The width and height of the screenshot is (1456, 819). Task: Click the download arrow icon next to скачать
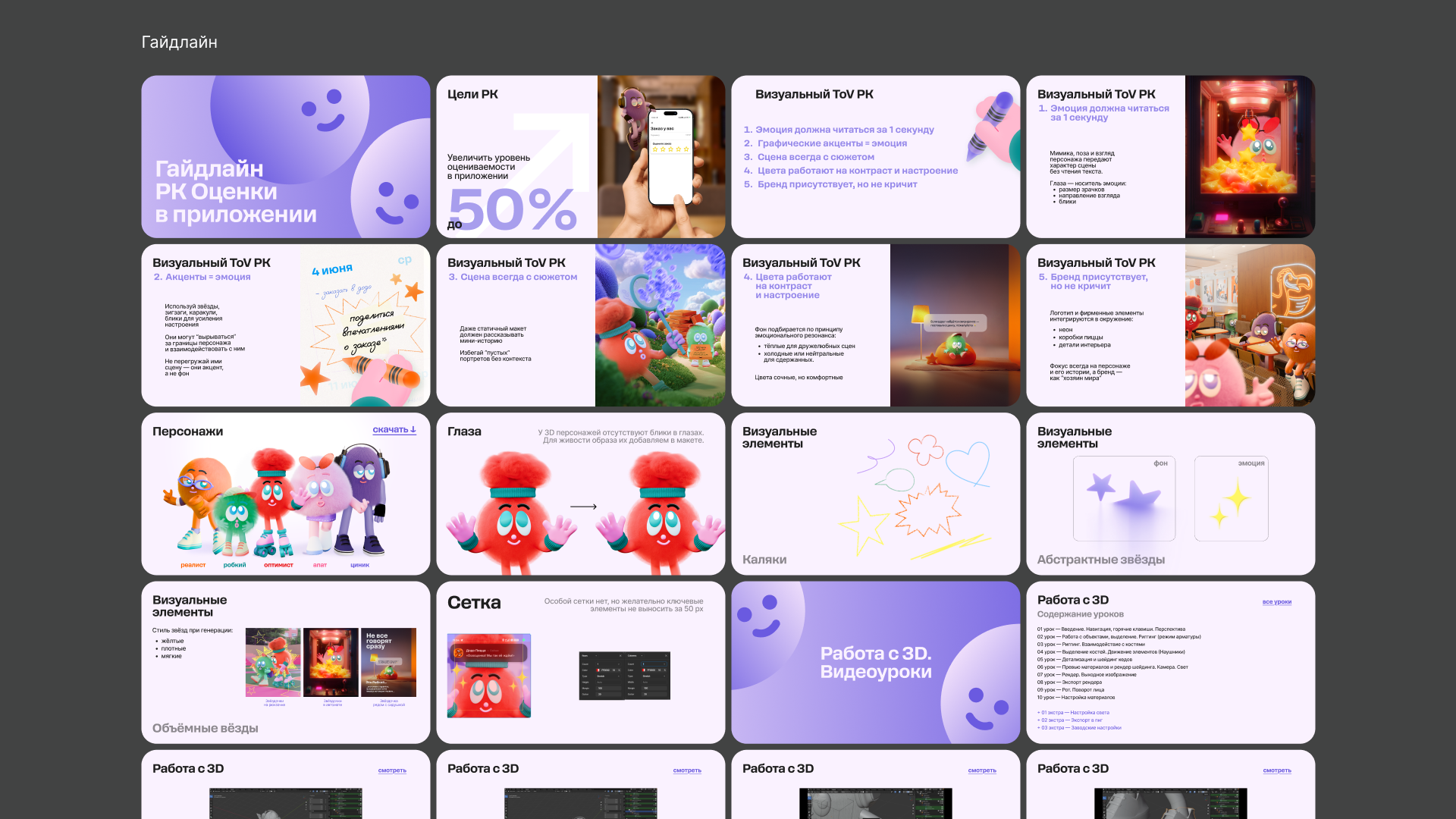413,430
